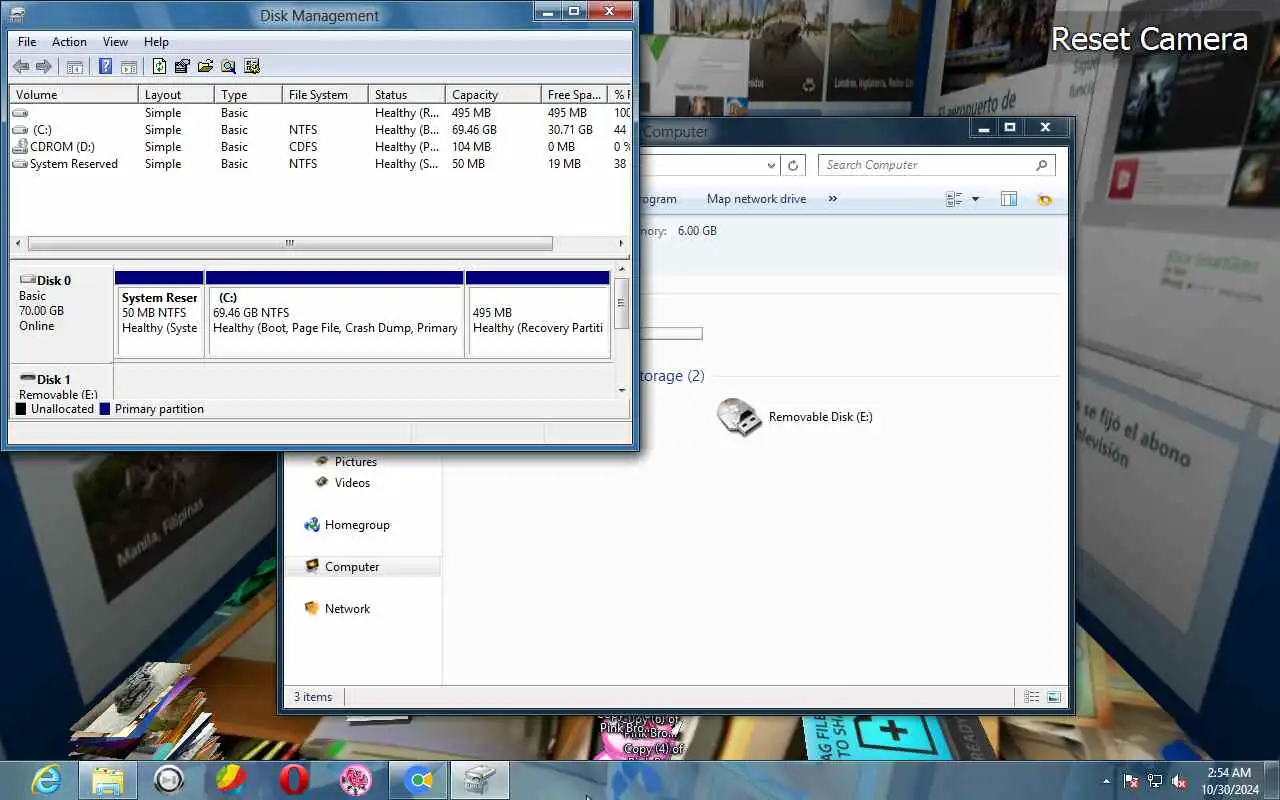
Task: Click the network icon in system tray
Action: pos(1155,781)
